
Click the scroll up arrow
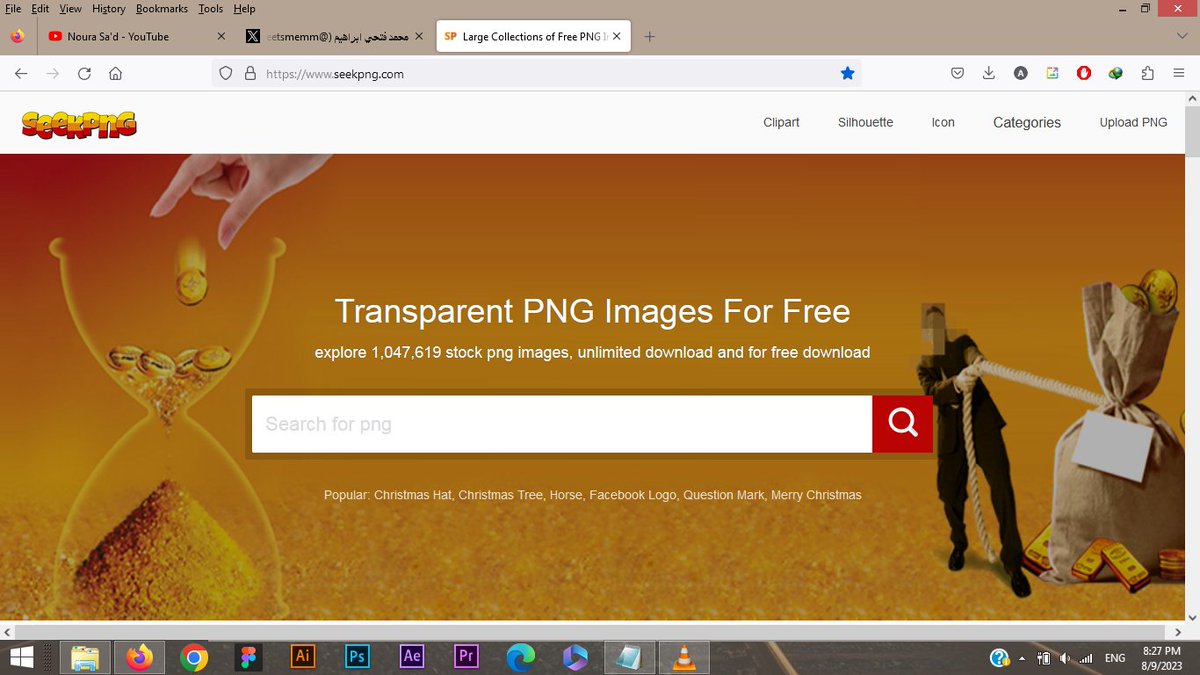[1192, 99]
